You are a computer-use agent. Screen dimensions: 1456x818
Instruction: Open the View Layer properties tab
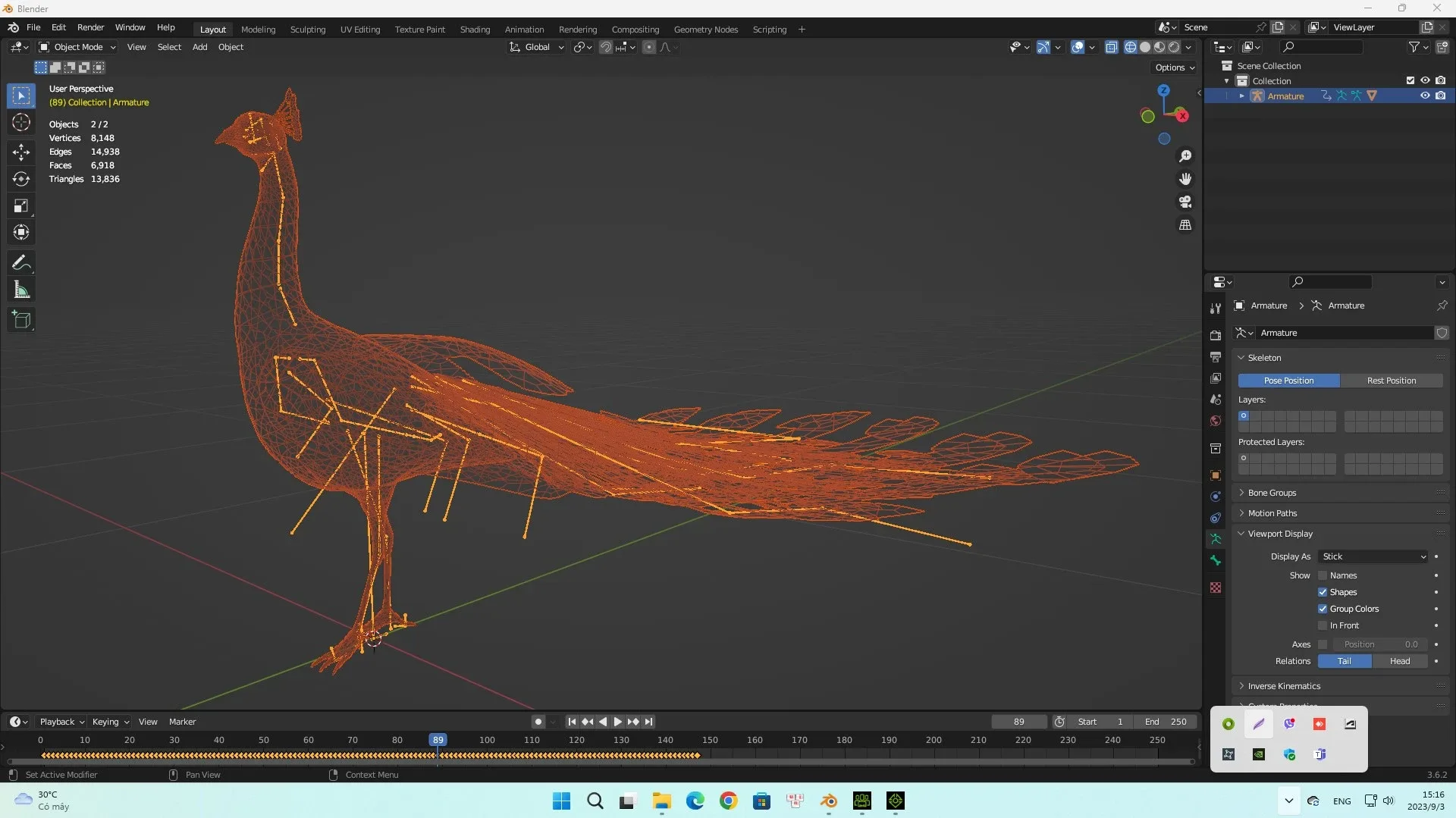[x=1216, y=378]
